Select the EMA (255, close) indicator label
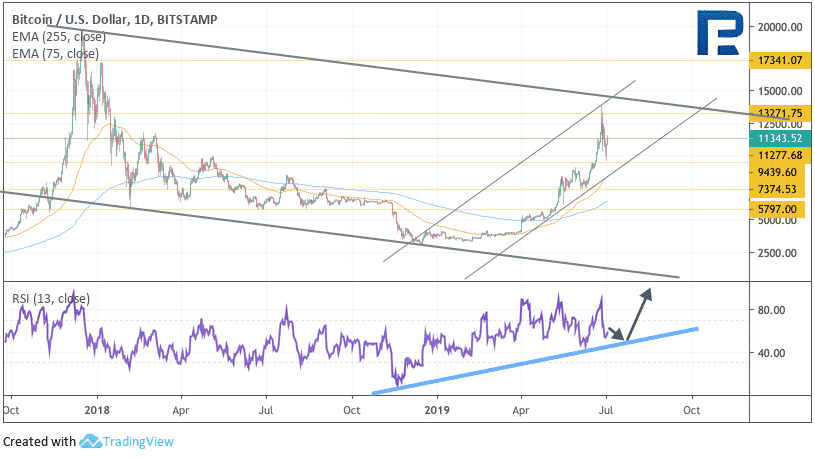This screenshot has height=459, width=815. (59, 37)
